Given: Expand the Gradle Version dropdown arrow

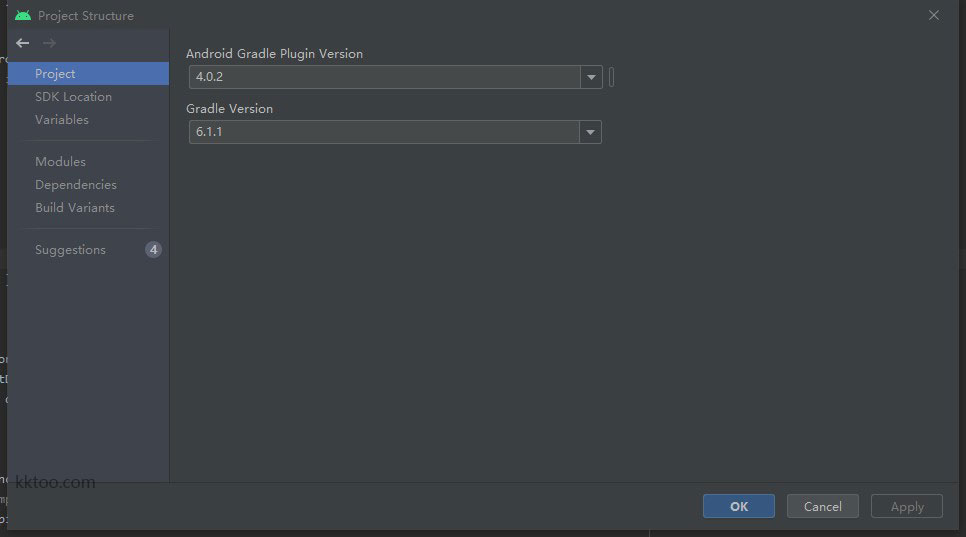Looking at the screenshot, I should point(590,132).
